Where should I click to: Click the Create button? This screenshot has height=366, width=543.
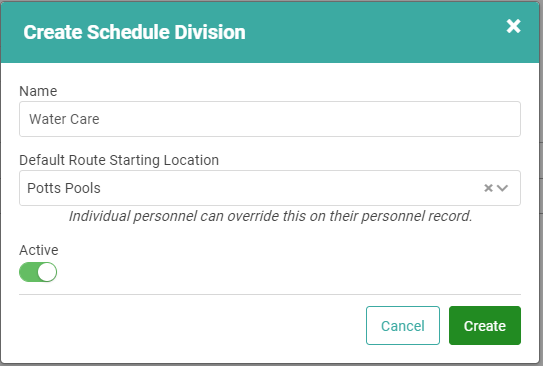(x=485, y=325)
